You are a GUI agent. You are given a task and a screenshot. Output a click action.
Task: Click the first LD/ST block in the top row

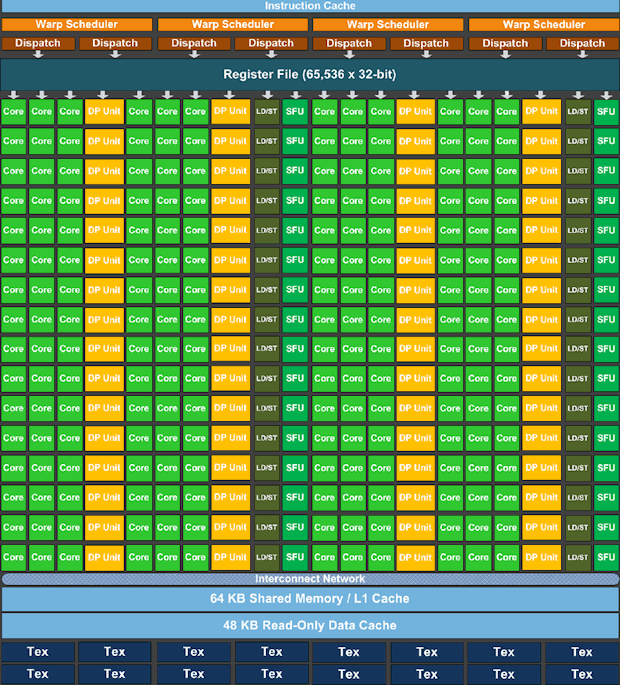pos(267,112)
